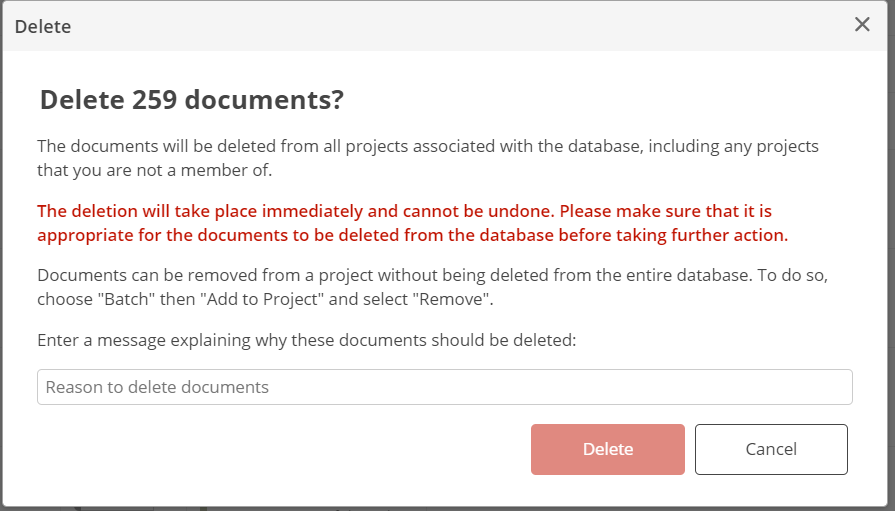Focus the Reason to delete documents field
895x511 pixels.
(445, 387)
